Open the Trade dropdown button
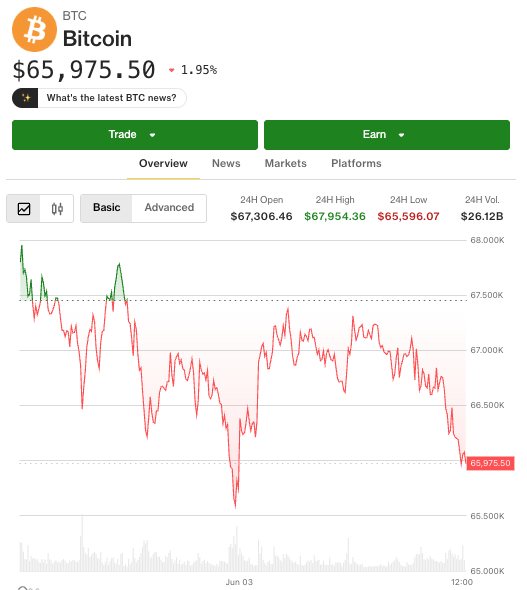Image resolution: width=527 pixels, height=590 pixels. coord(135,135)
